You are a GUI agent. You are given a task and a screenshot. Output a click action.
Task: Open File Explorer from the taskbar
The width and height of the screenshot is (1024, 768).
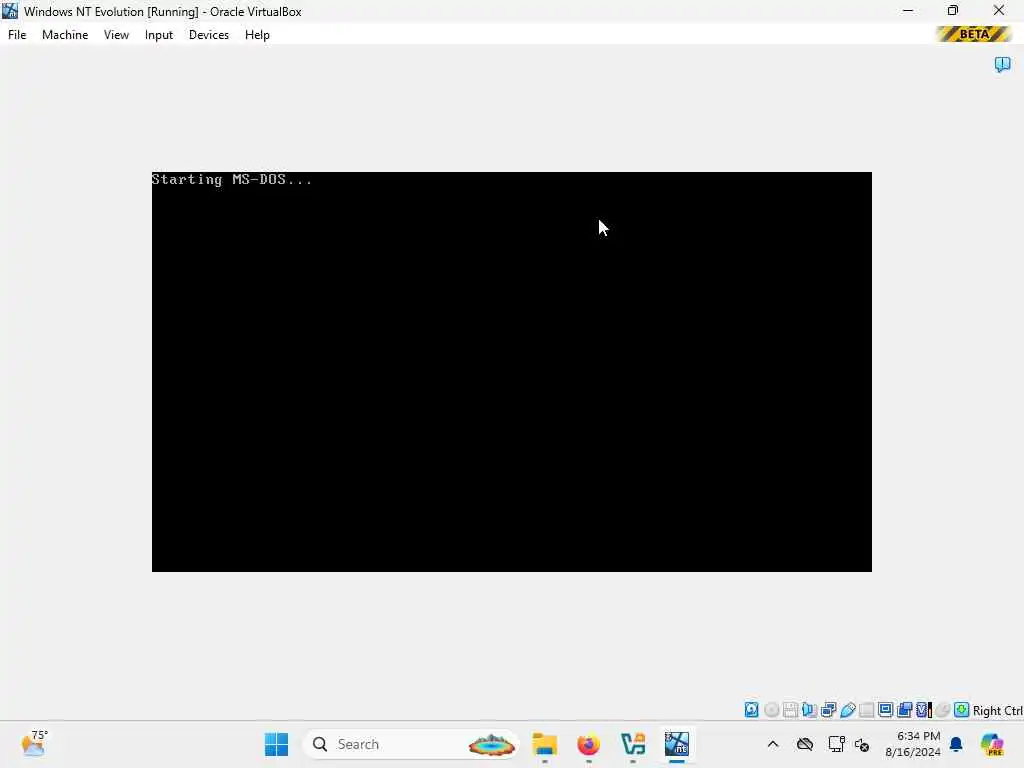[x=545, y=744]
